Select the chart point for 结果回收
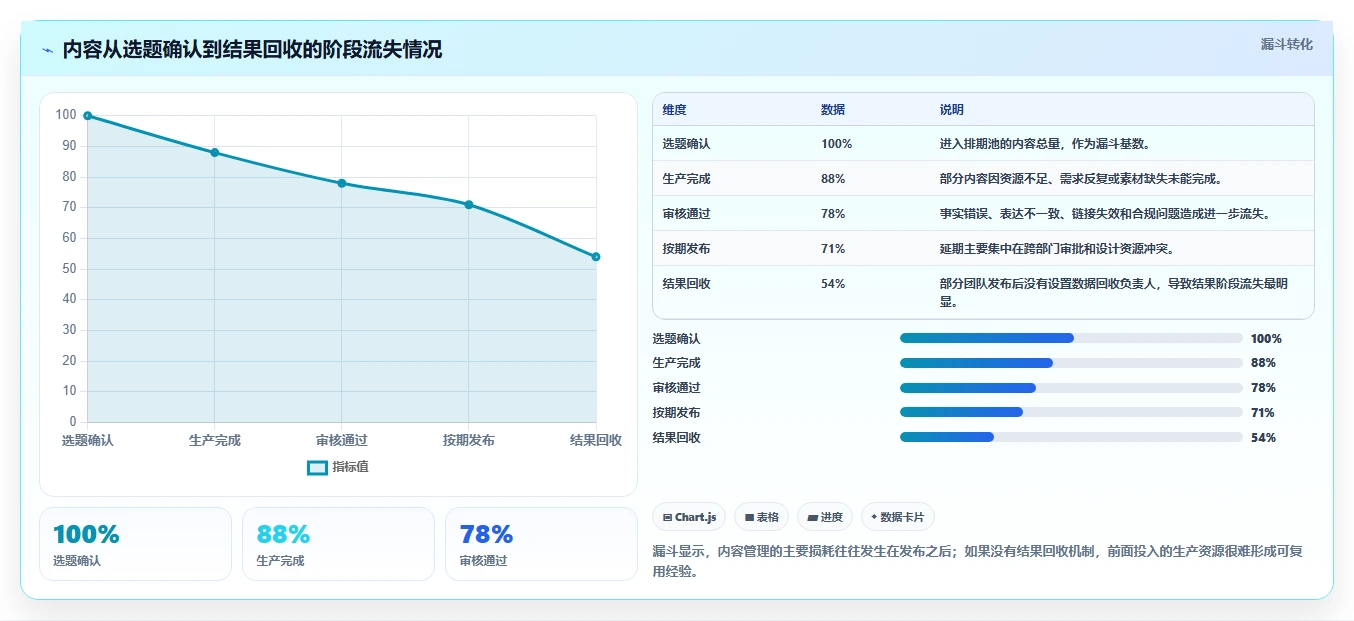The height and width of the screenshot is (621, 1354). pos(596,257)
